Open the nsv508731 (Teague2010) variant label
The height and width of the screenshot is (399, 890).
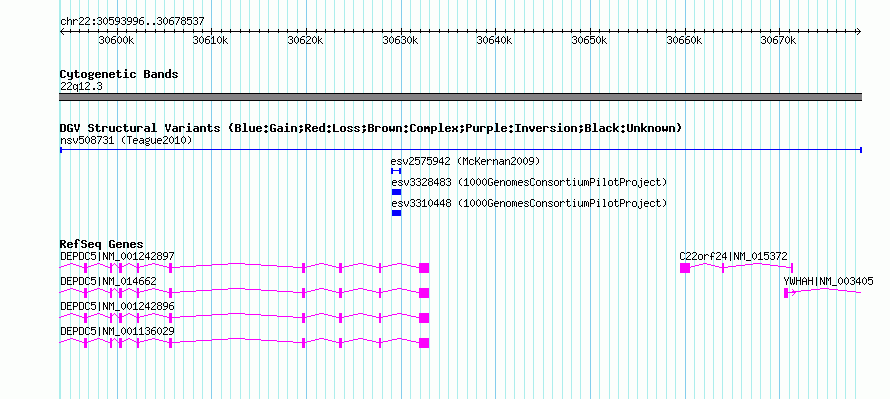click(x=126, y=140)
